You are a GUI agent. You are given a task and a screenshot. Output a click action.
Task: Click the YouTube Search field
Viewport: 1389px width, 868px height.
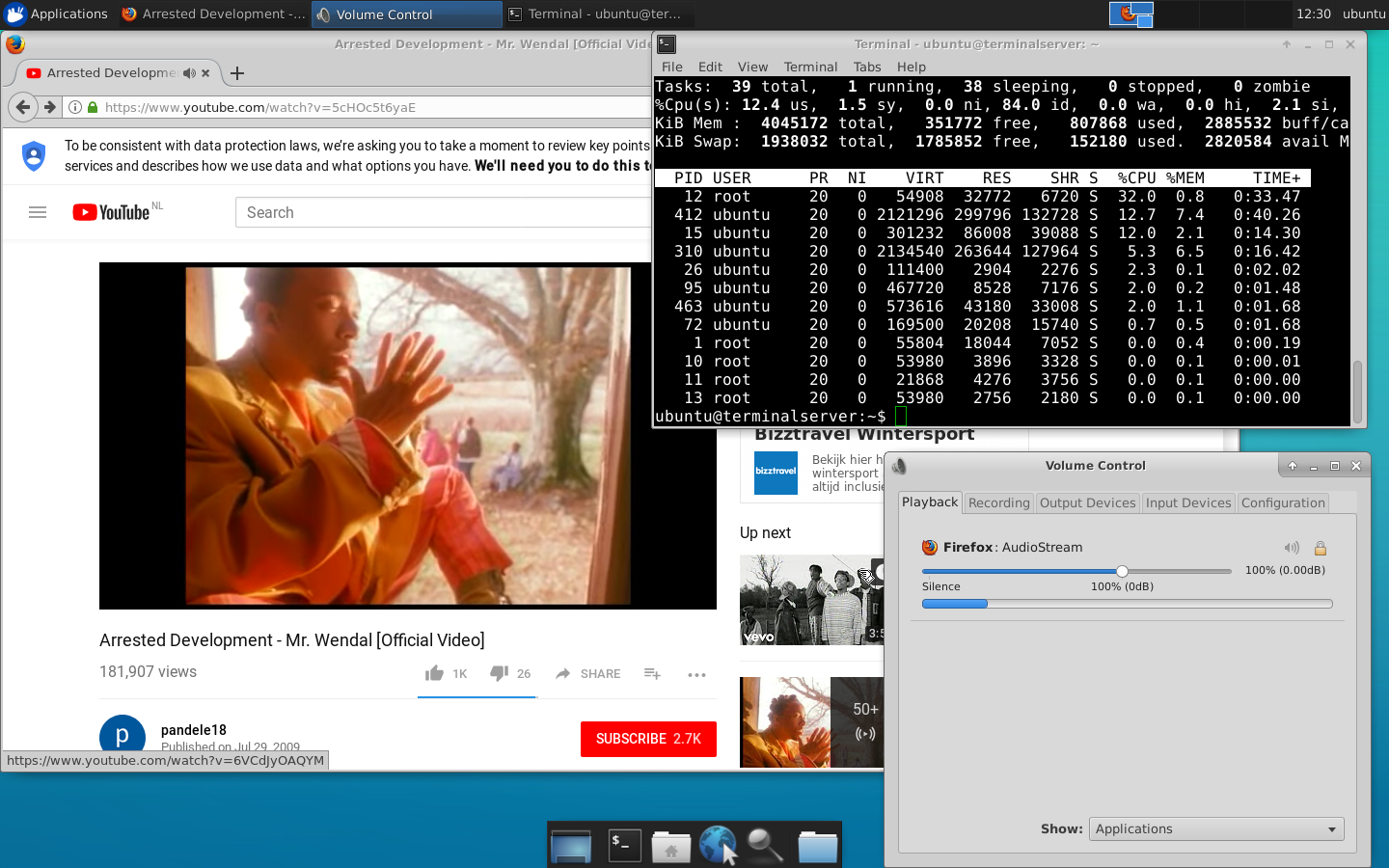[x=444, y=212]
